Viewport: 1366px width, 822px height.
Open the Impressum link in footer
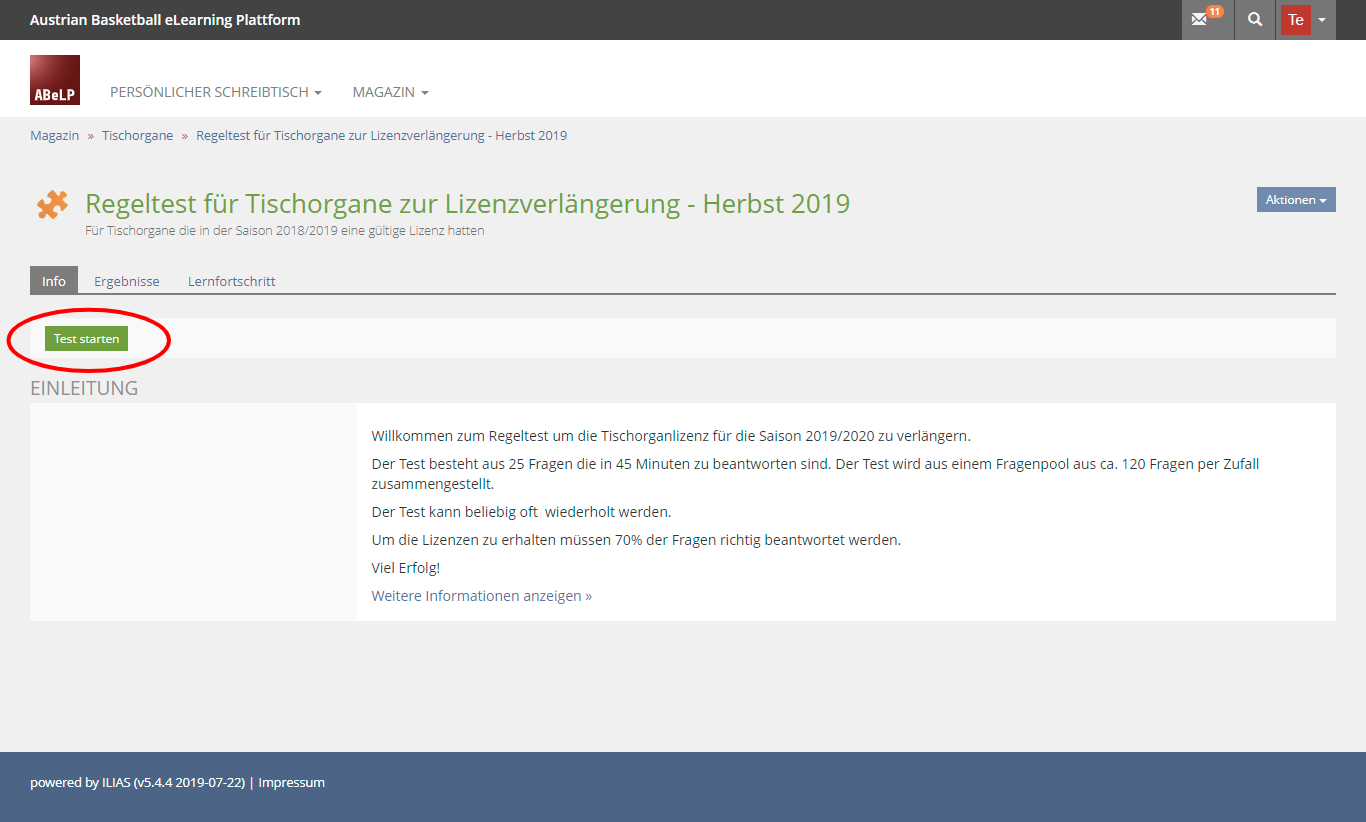291,782
